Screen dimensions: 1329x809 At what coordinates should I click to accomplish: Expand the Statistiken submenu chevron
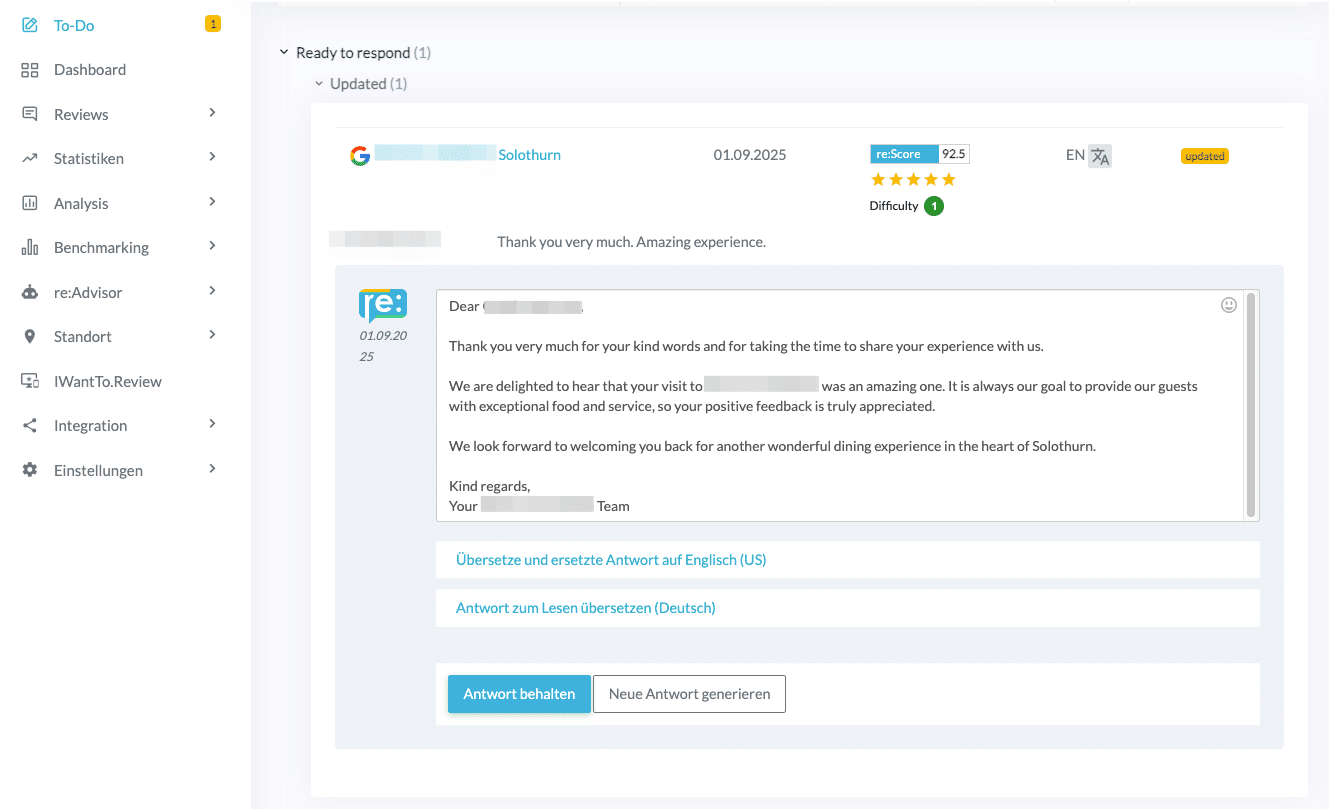click(212, 157)
